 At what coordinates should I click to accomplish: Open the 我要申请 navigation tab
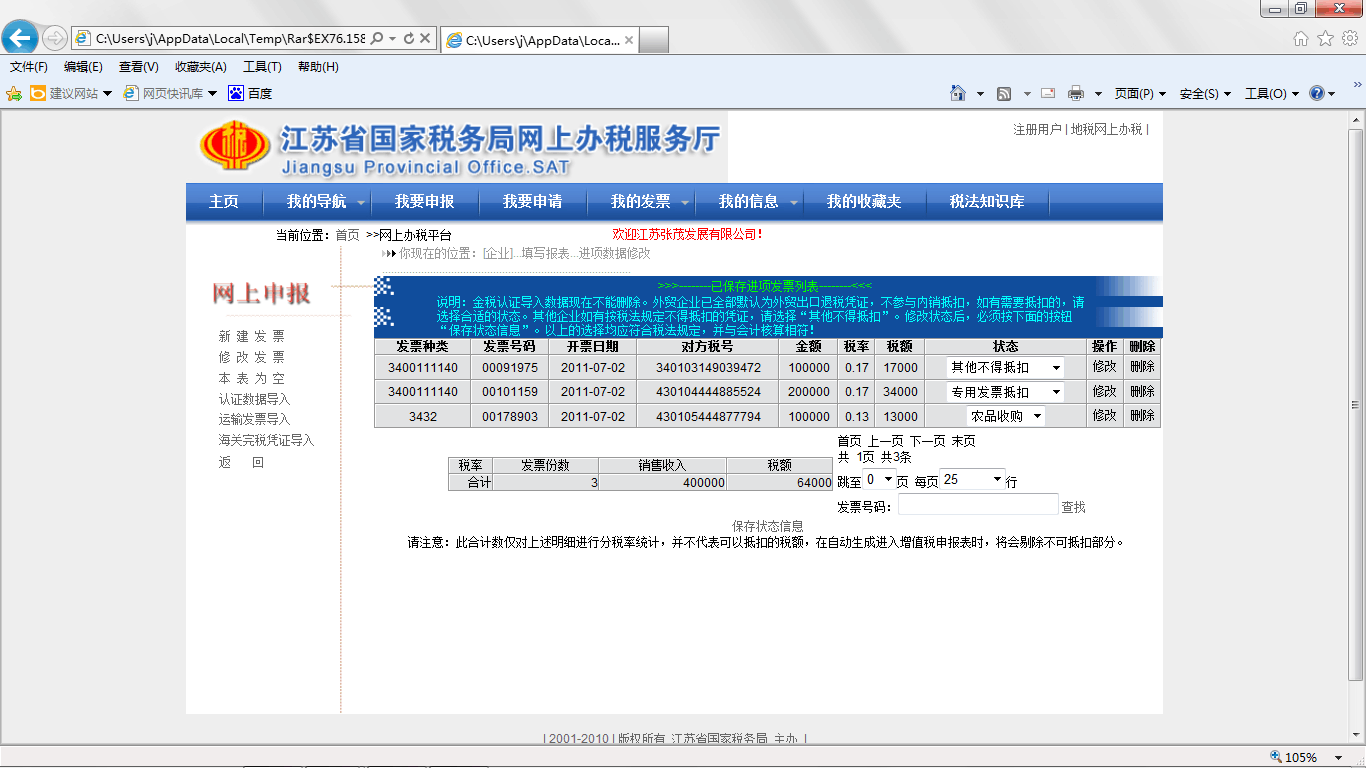coord(532,202)
